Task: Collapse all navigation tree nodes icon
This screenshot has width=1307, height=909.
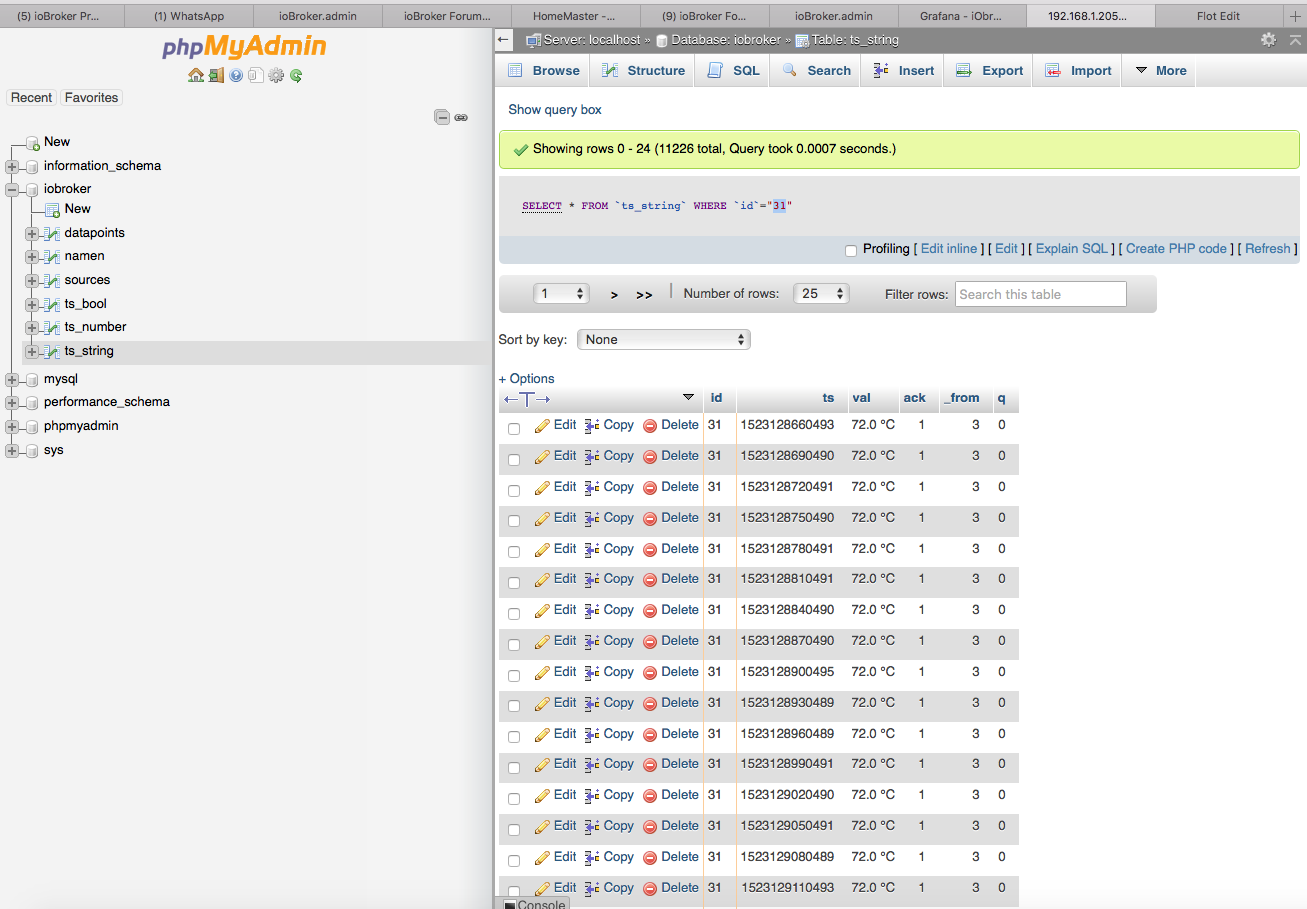Action: (x=442, y=117)
